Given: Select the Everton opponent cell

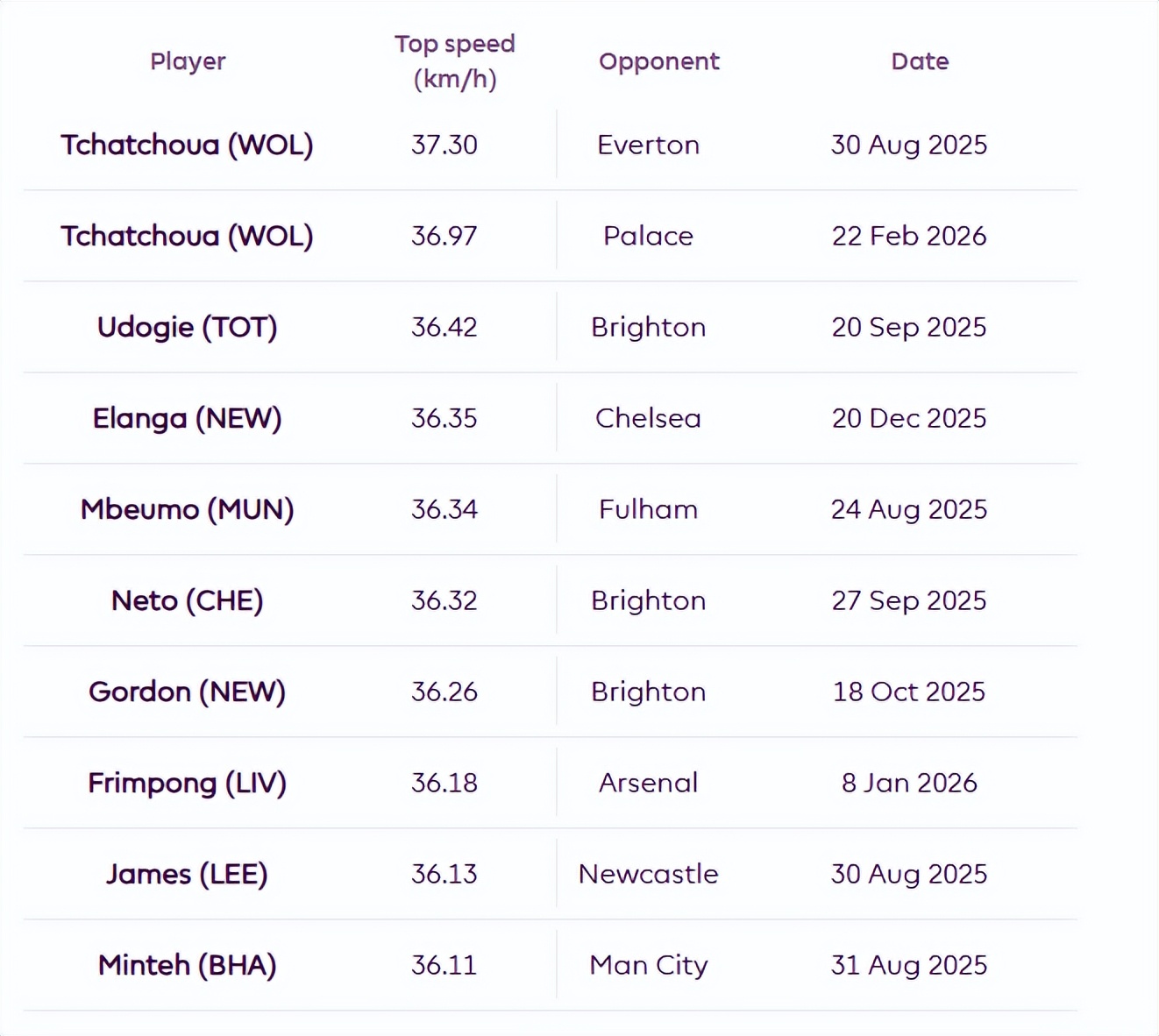Looking at the screenshot, I should (x=648, y=145).
